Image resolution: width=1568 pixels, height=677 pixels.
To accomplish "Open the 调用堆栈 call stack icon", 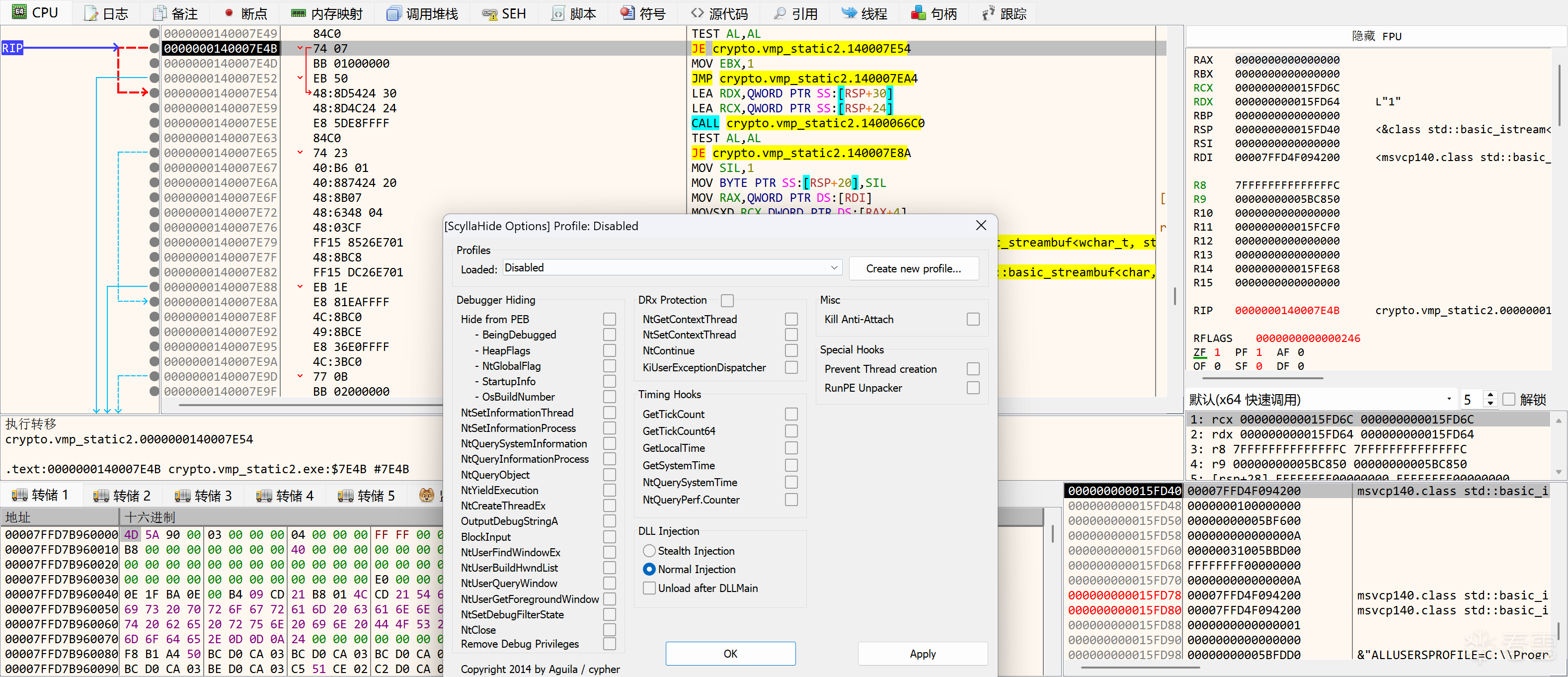I will [x=394, y=13].
